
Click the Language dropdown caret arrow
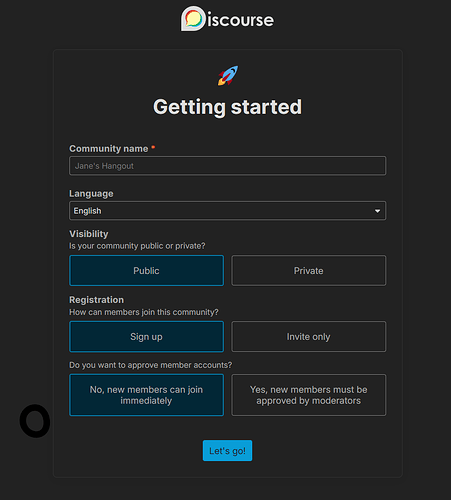(377, 211)
